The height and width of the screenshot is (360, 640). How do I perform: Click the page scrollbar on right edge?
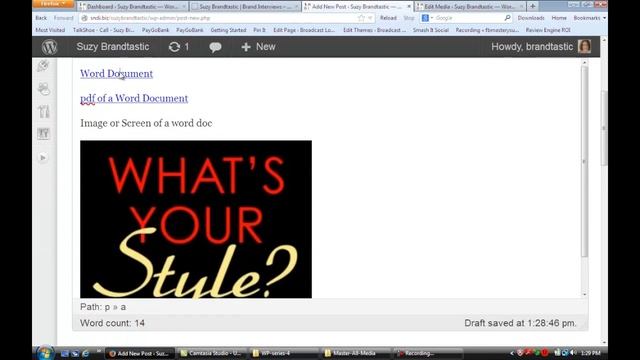click(604, 129)
